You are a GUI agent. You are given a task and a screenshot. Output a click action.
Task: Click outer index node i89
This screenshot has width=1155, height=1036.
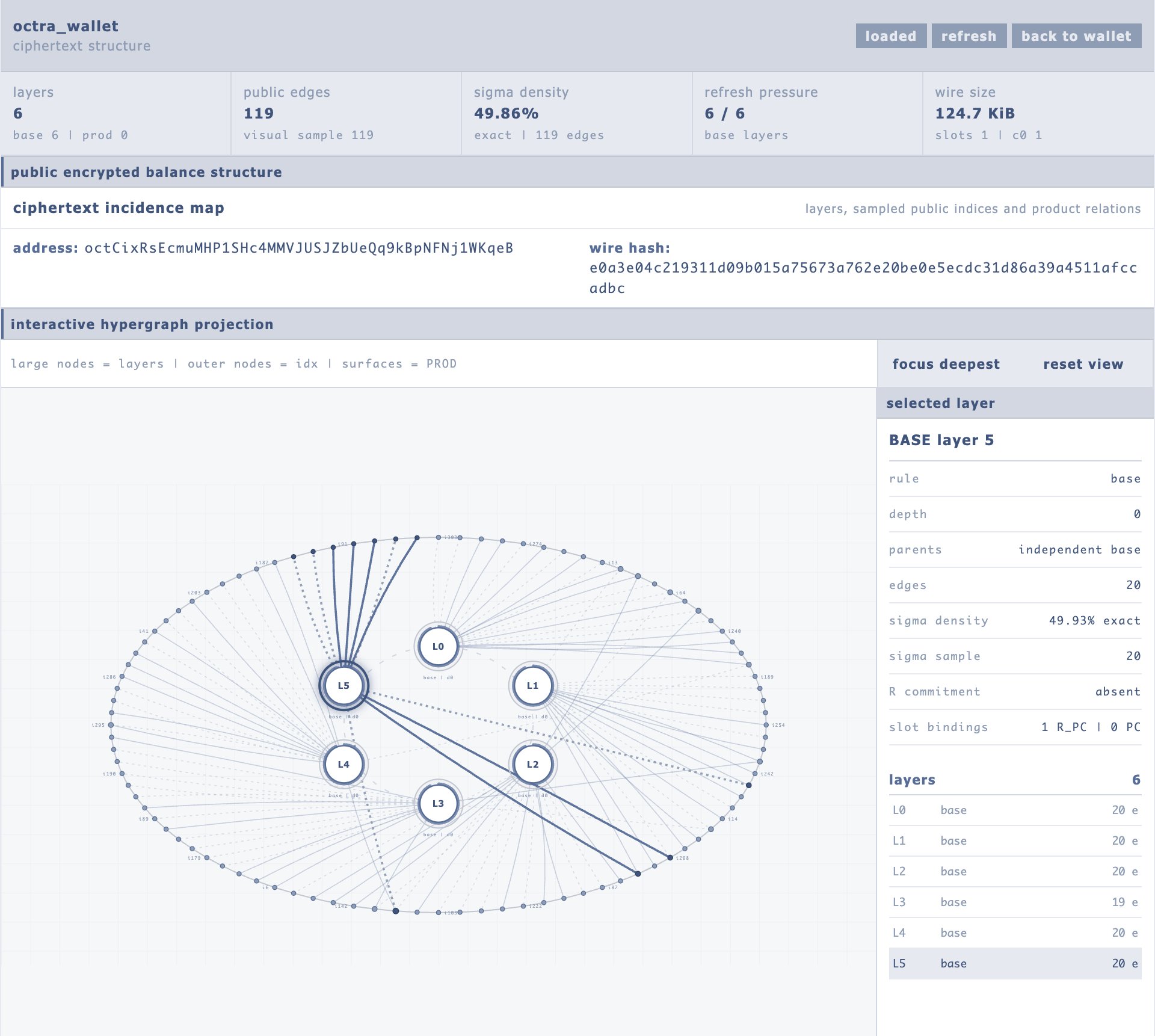(x=155, y=819)
